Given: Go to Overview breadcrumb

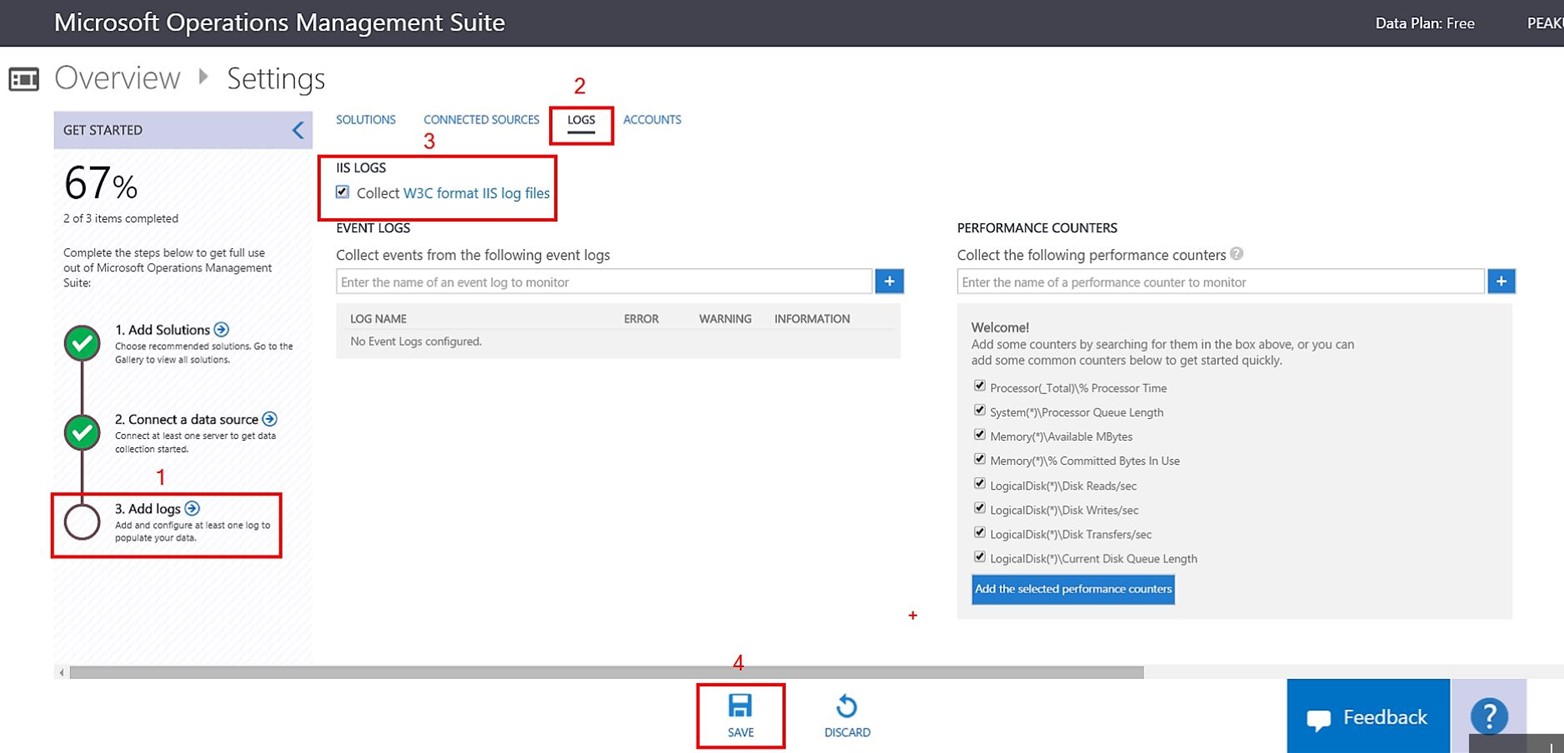Looking at the screenshot, I should [x=118, y=78].
